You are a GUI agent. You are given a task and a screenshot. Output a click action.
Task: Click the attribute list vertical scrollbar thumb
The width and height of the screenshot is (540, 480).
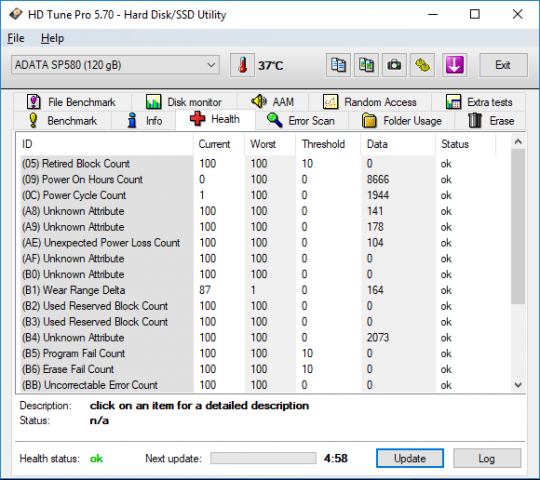pos(518,227)
